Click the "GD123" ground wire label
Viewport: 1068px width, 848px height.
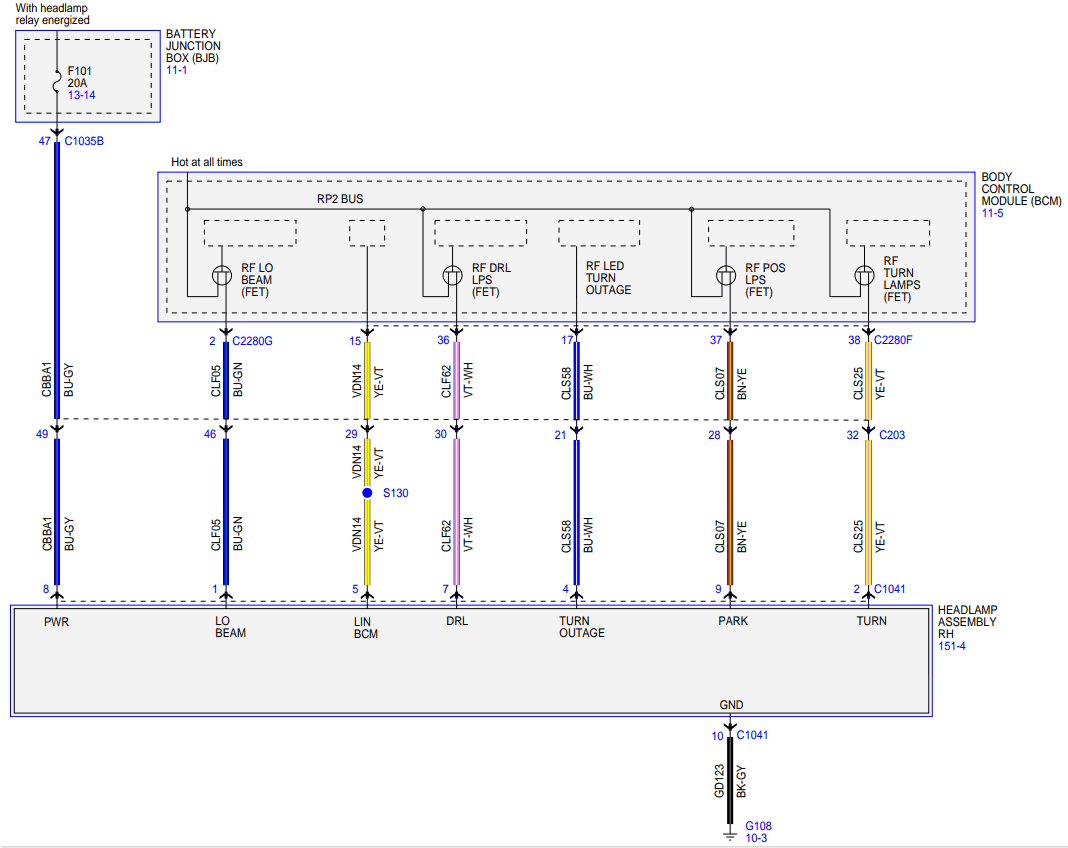[x=719, y=781]
